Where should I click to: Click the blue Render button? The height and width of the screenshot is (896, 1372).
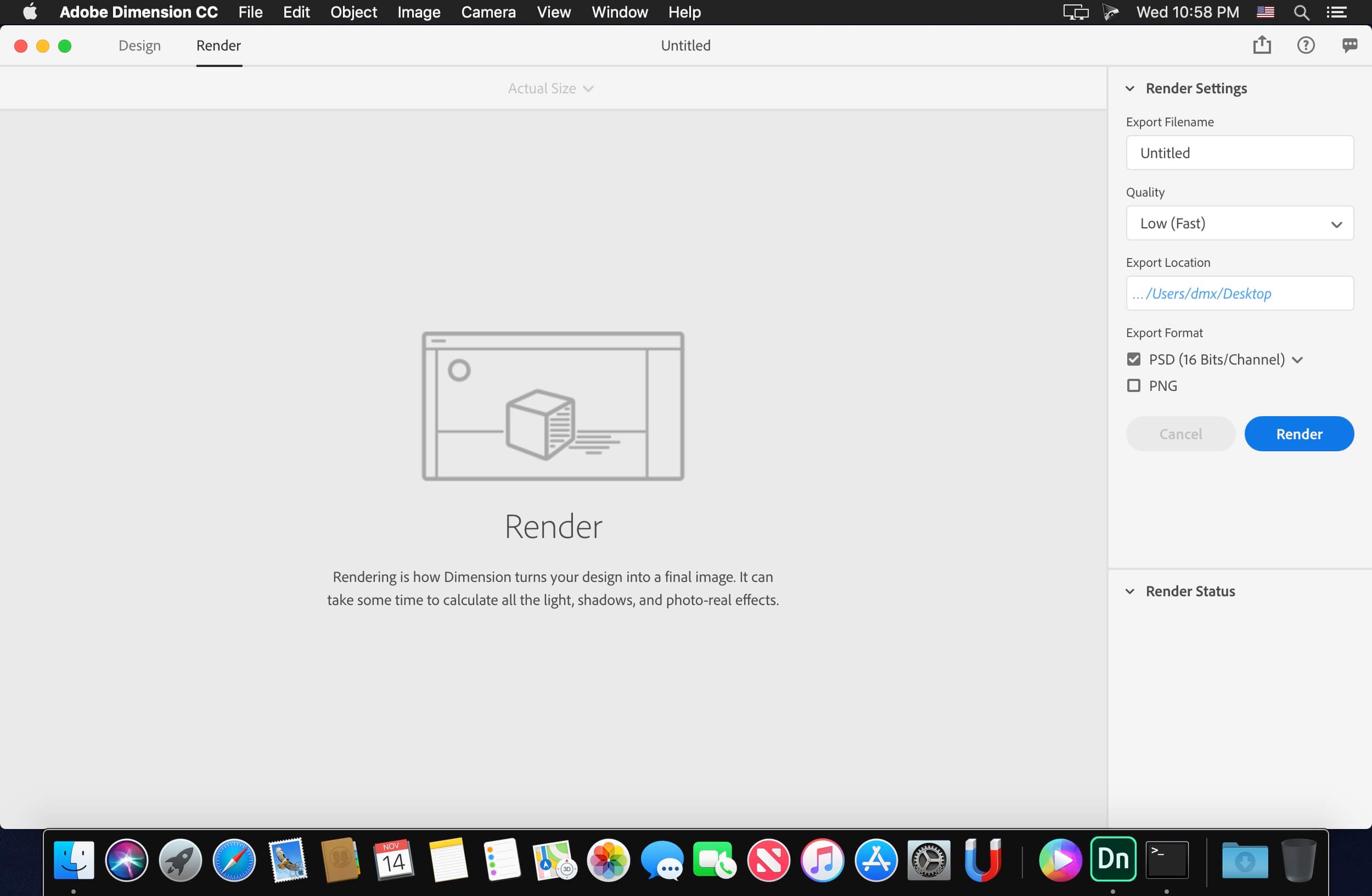pos(1299,433)
